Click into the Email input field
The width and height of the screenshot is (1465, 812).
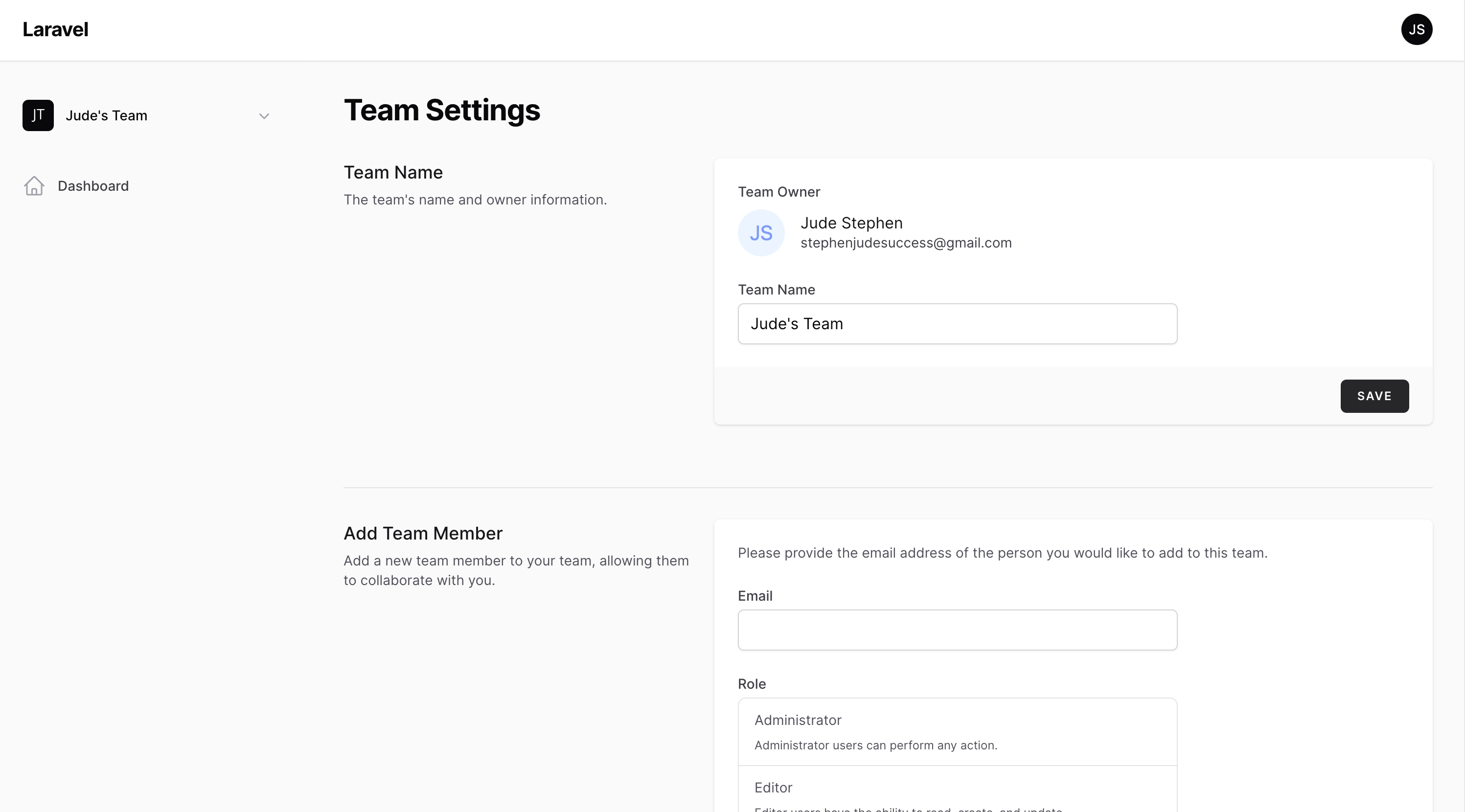pyautogui.click(x=957, y=630)
